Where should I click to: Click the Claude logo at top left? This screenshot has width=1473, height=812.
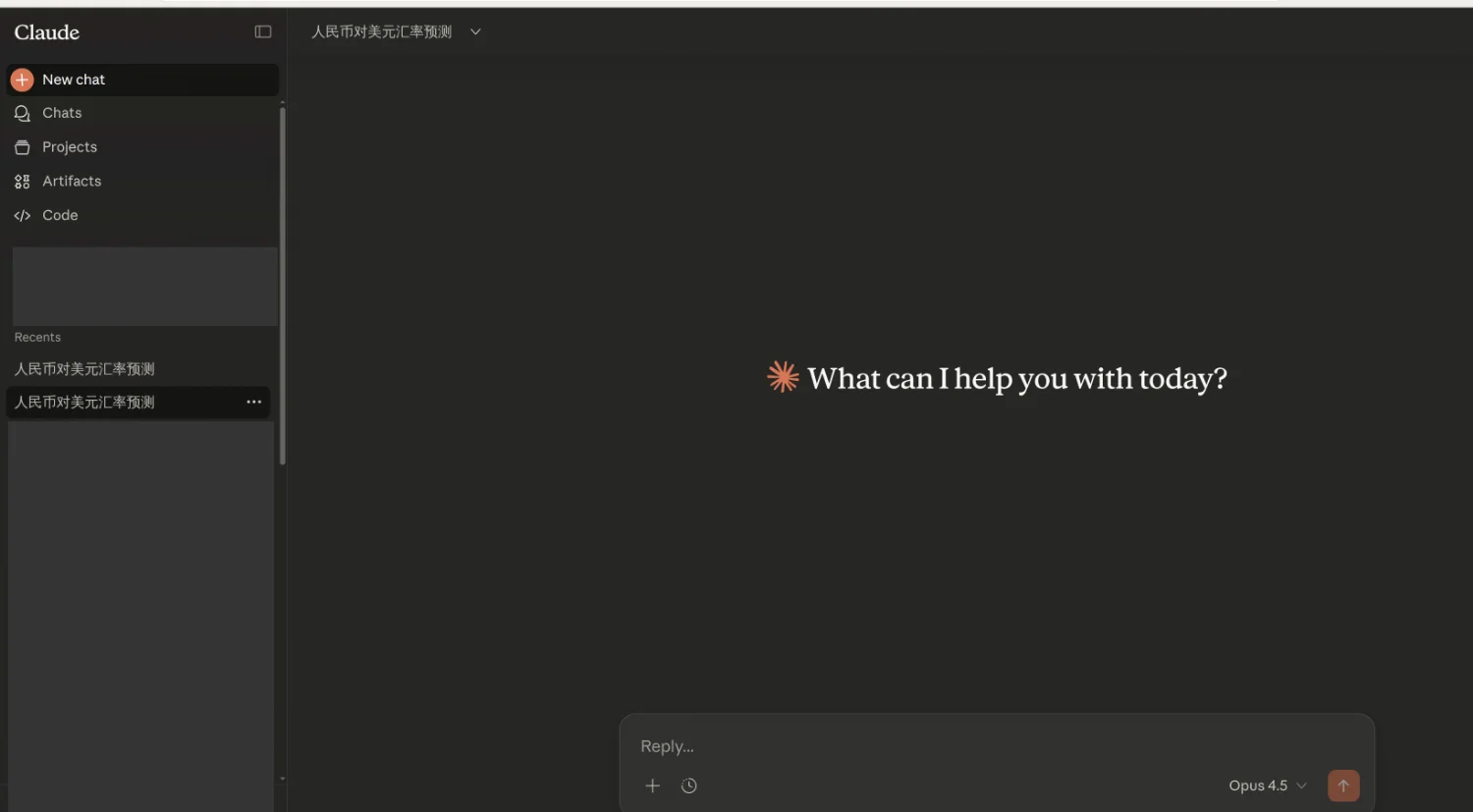(x=47, y=32)
